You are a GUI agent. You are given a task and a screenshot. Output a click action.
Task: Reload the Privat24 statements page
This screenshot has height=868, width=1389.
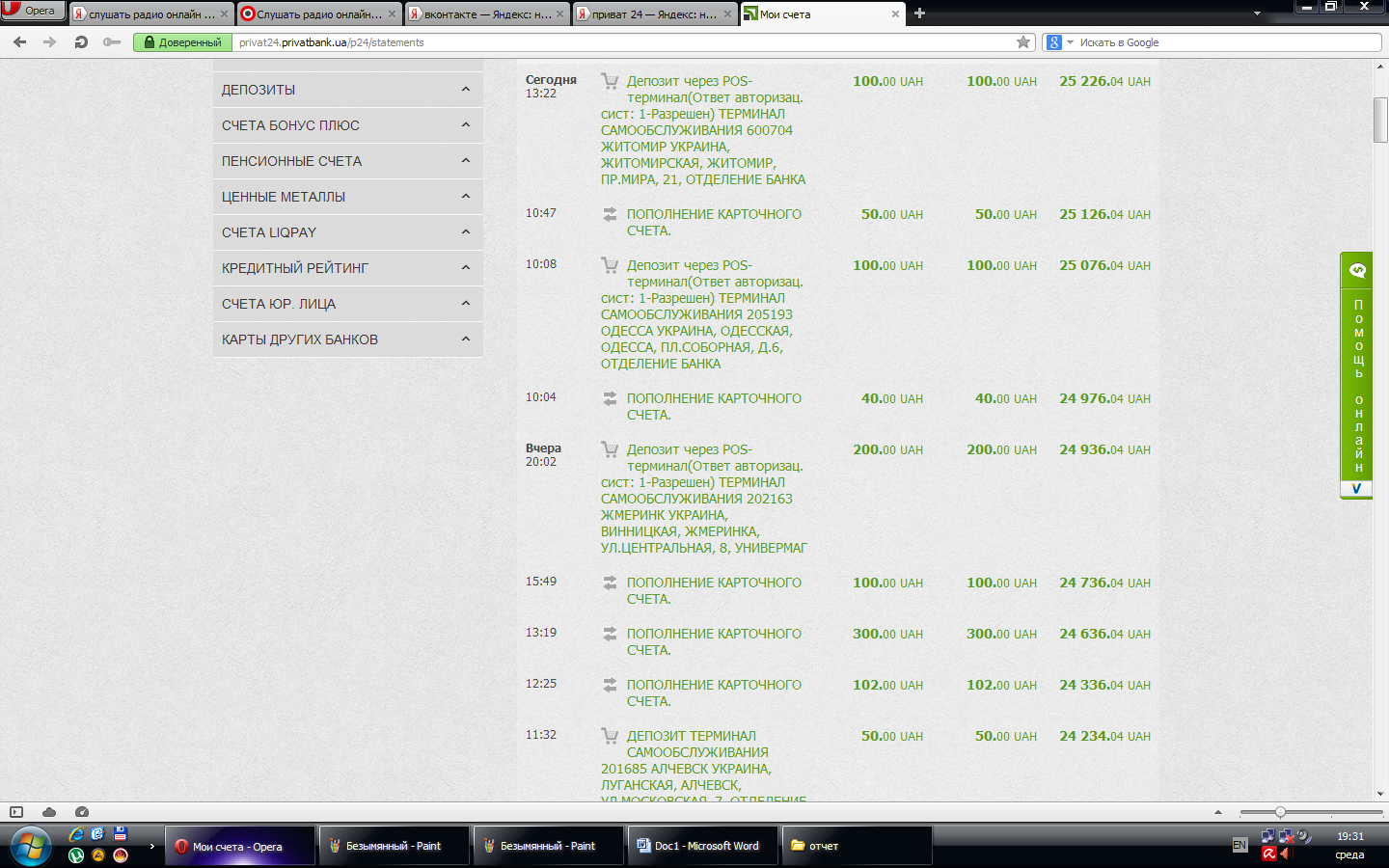point(81,41)
